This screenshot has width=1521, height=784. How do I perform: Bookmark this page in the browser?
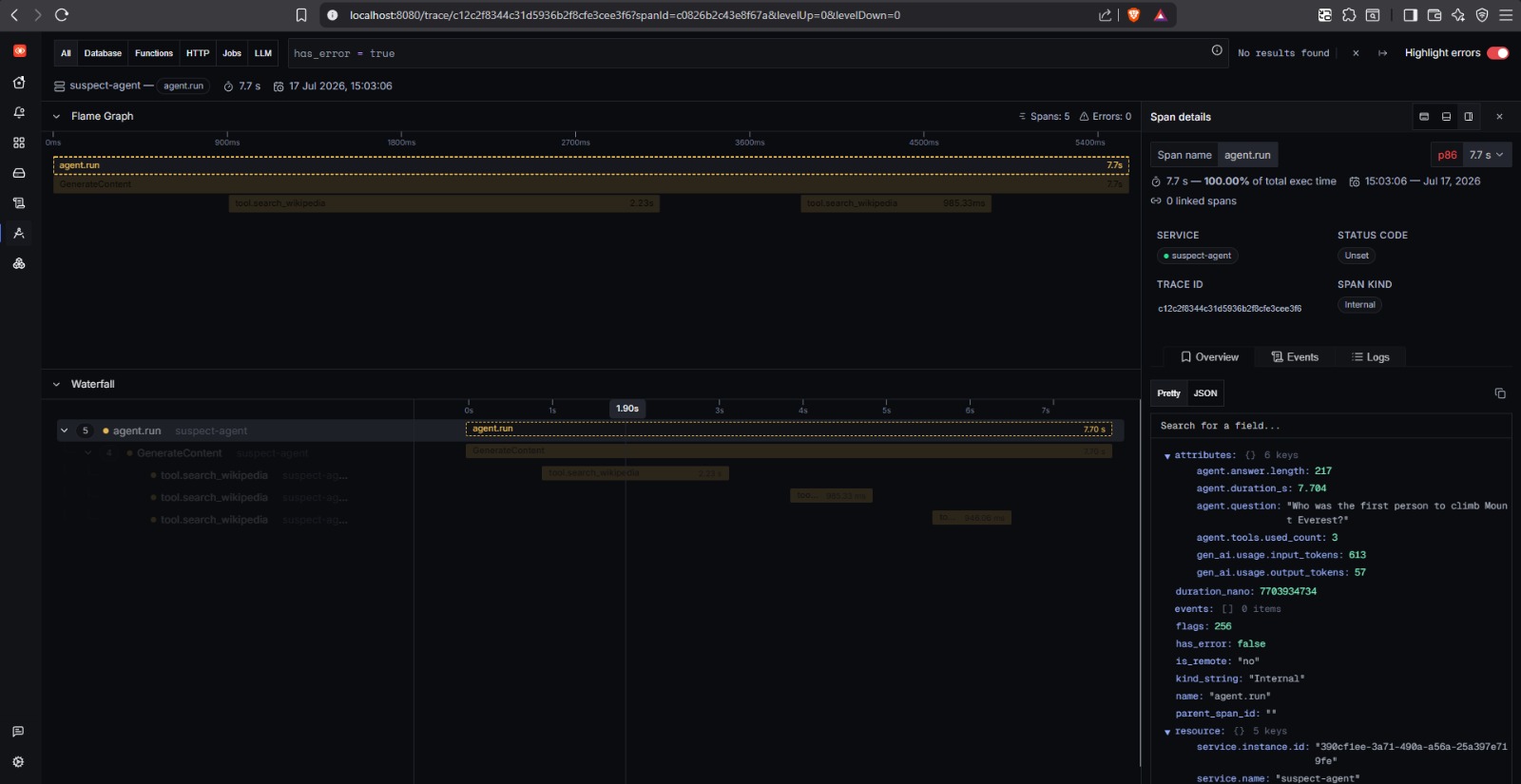click(x=301, y=15)
